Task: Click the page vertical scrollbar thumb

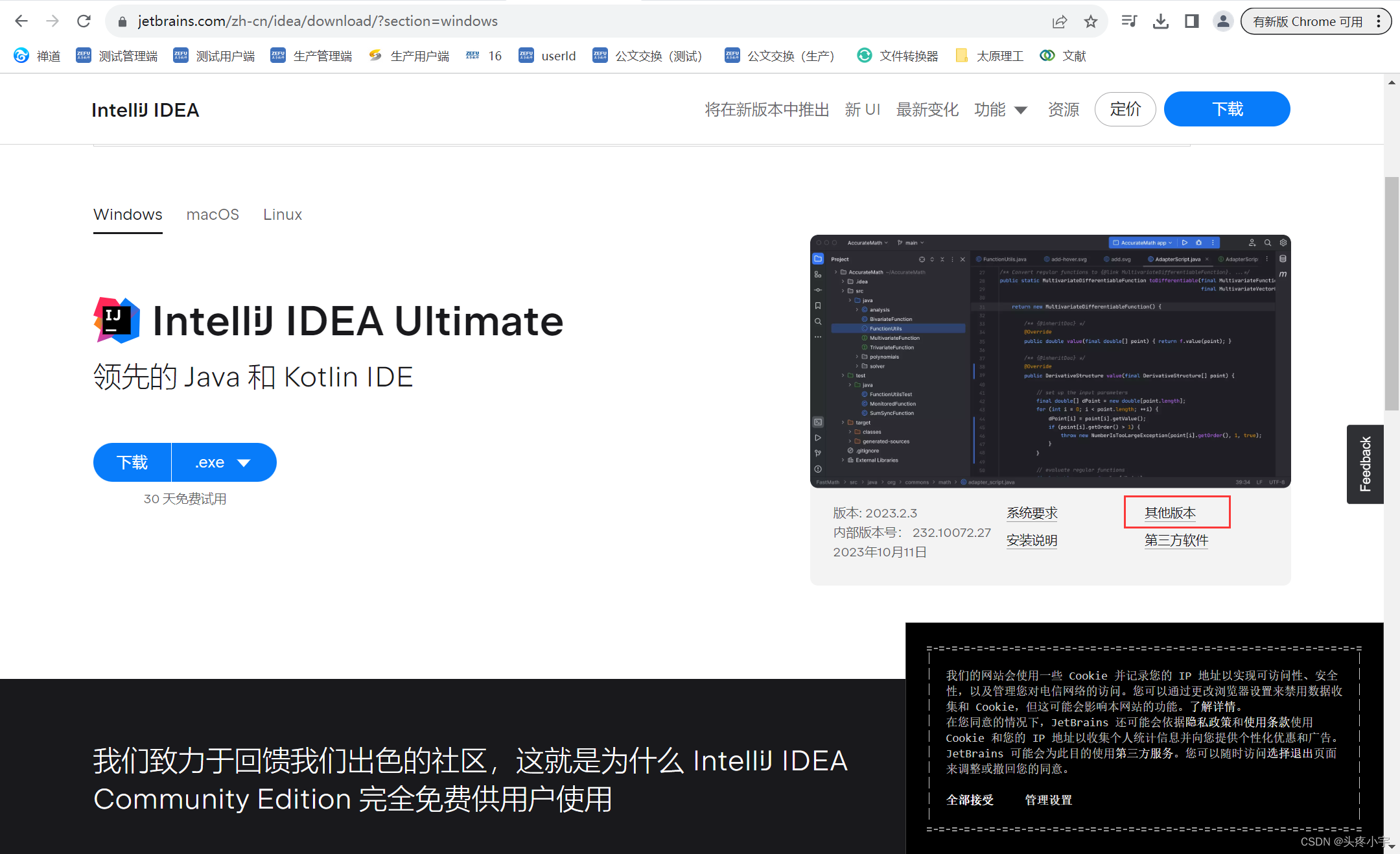Action: pos(1392,294)
